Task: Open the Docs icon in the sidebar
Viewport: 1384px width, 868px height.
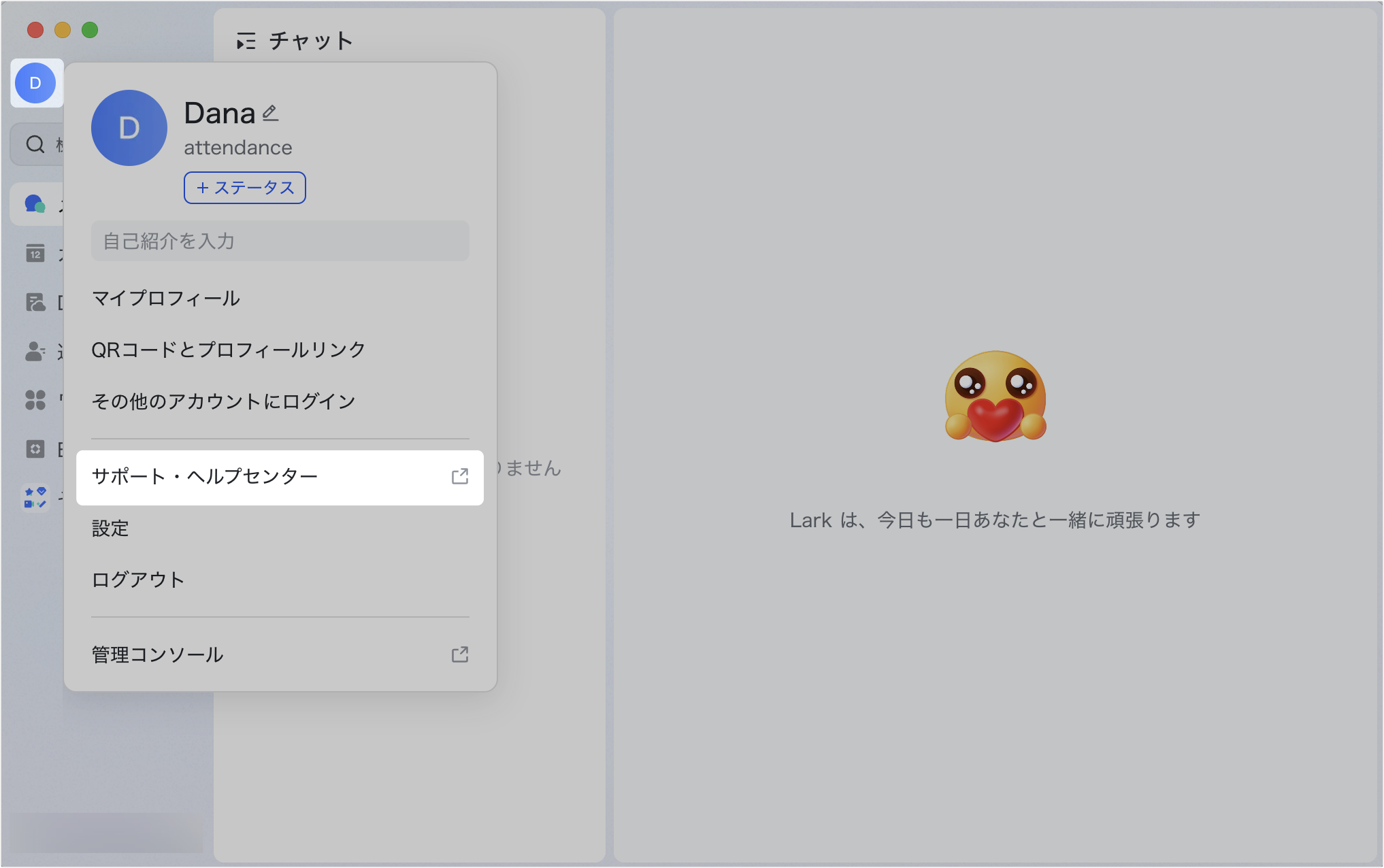Action: pos(35,302)
